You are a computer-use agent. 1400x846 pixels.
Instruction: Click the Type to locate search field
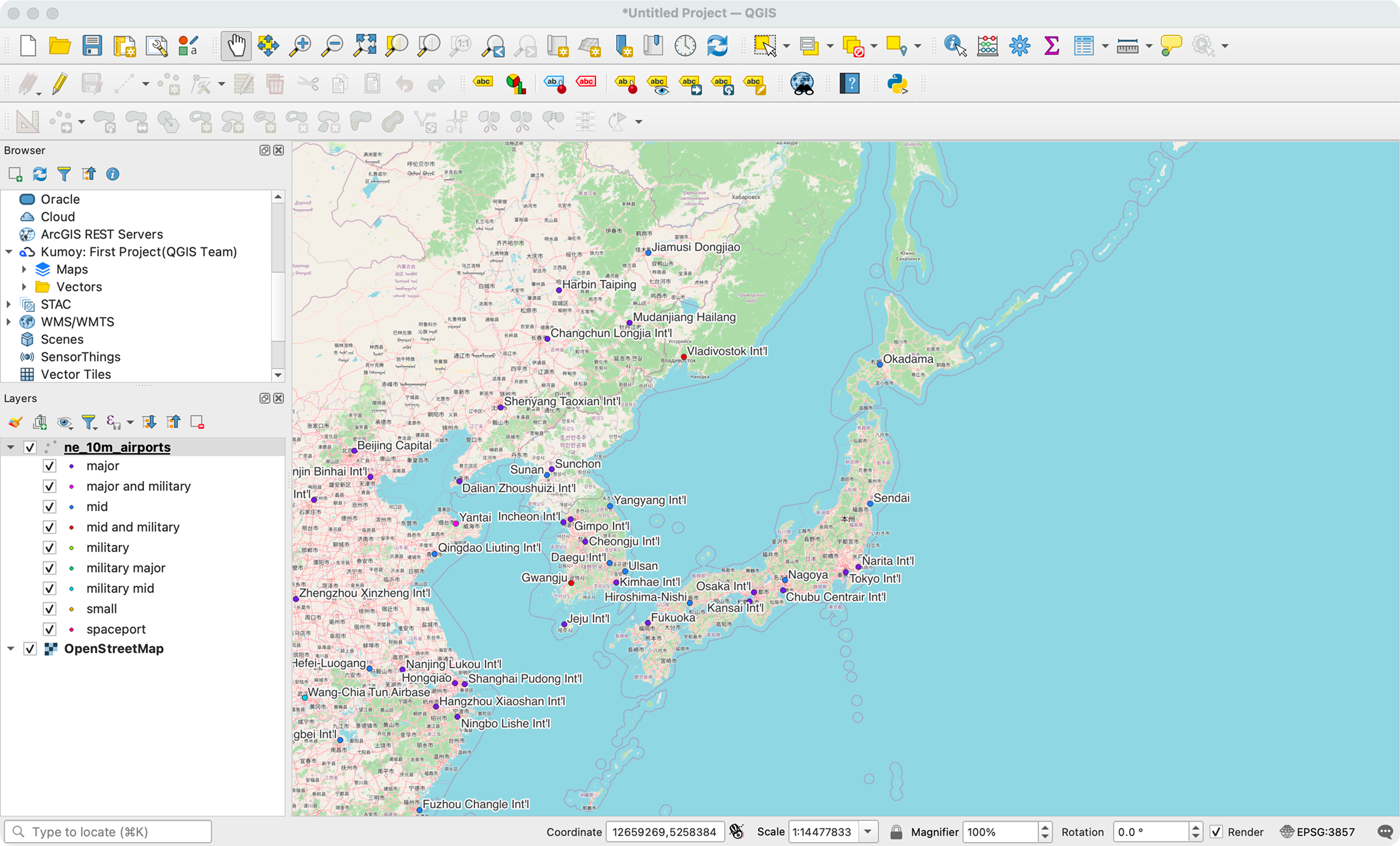click(x=108, y=831)
